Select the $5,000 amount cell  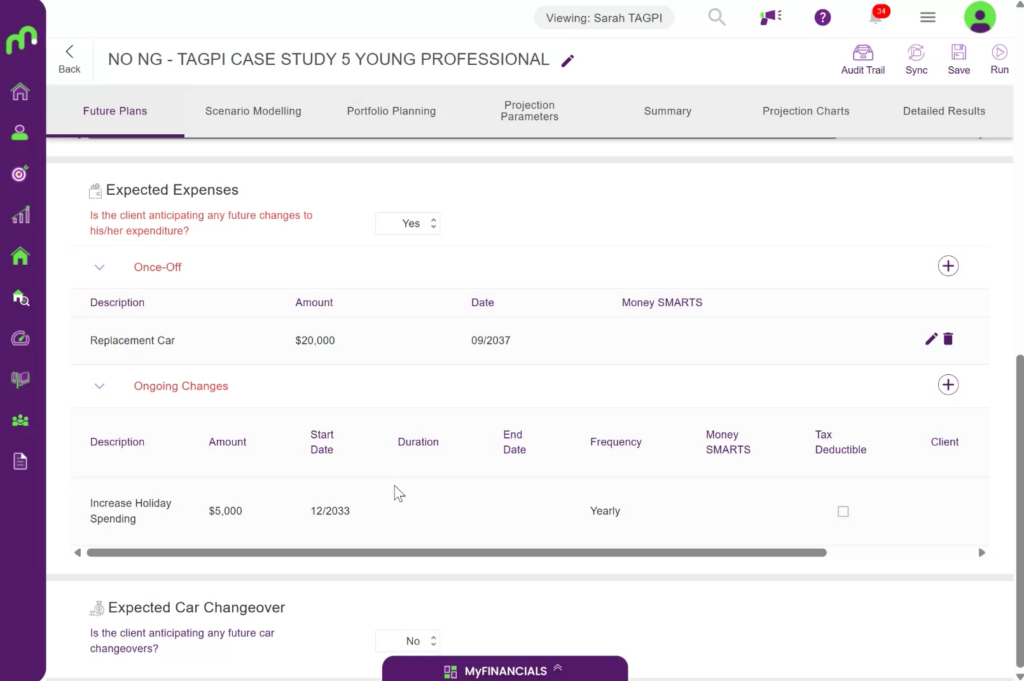coord(225,511)
